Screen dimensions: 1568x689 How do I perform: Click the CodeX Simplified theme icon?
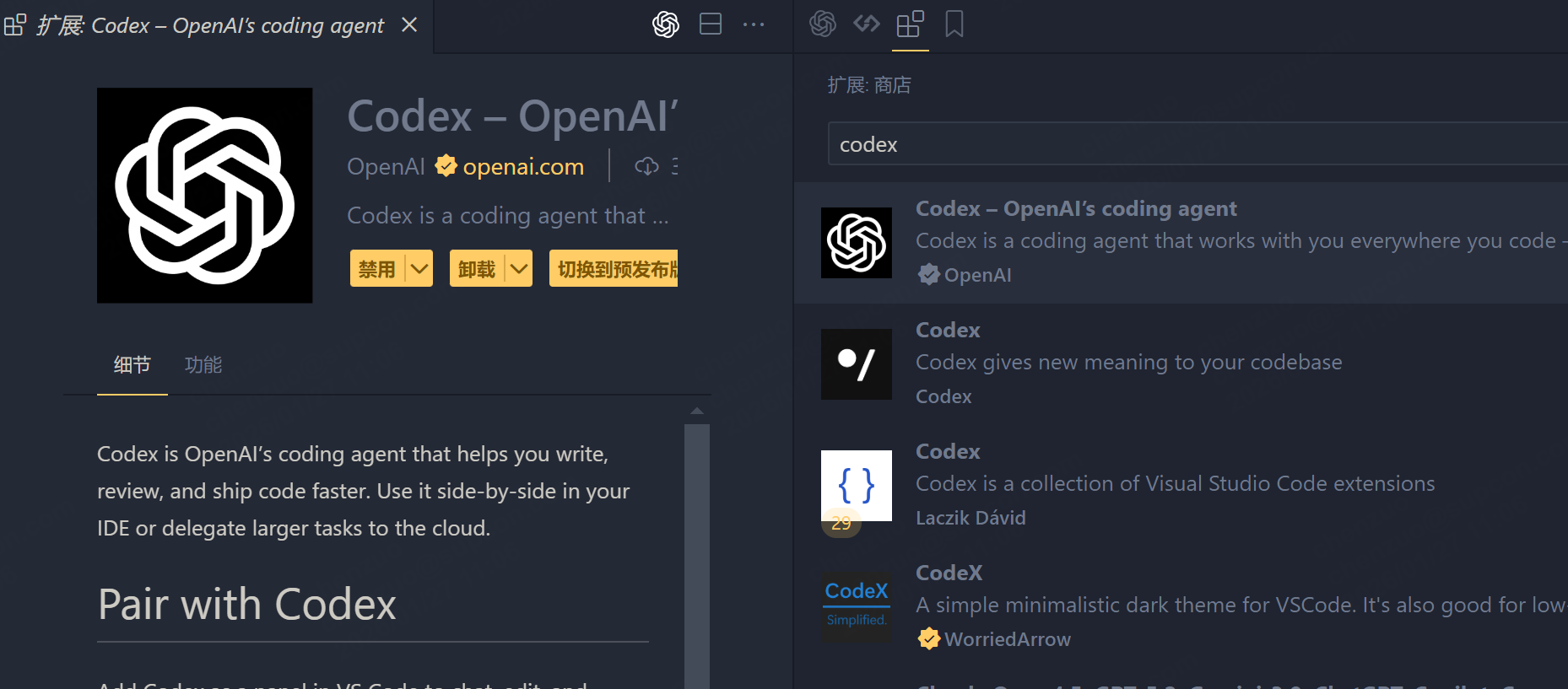coord(857,607)
